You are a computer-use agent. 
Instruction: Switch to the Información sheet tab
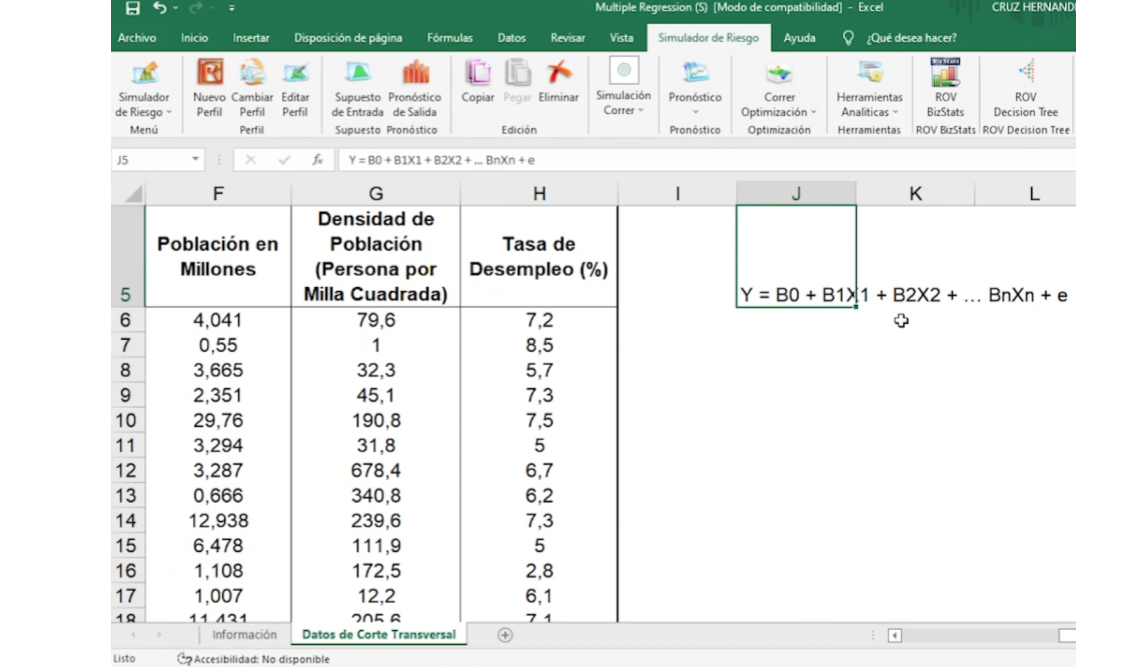[244, 635]
